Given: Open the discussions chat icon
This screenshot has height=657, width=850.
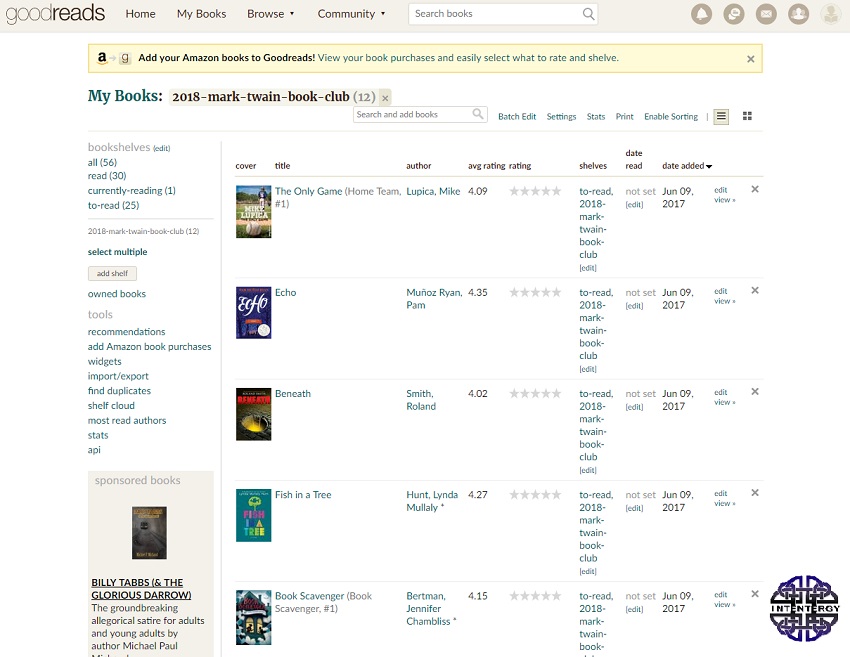Looking at the screenshot, I should 734,14.
